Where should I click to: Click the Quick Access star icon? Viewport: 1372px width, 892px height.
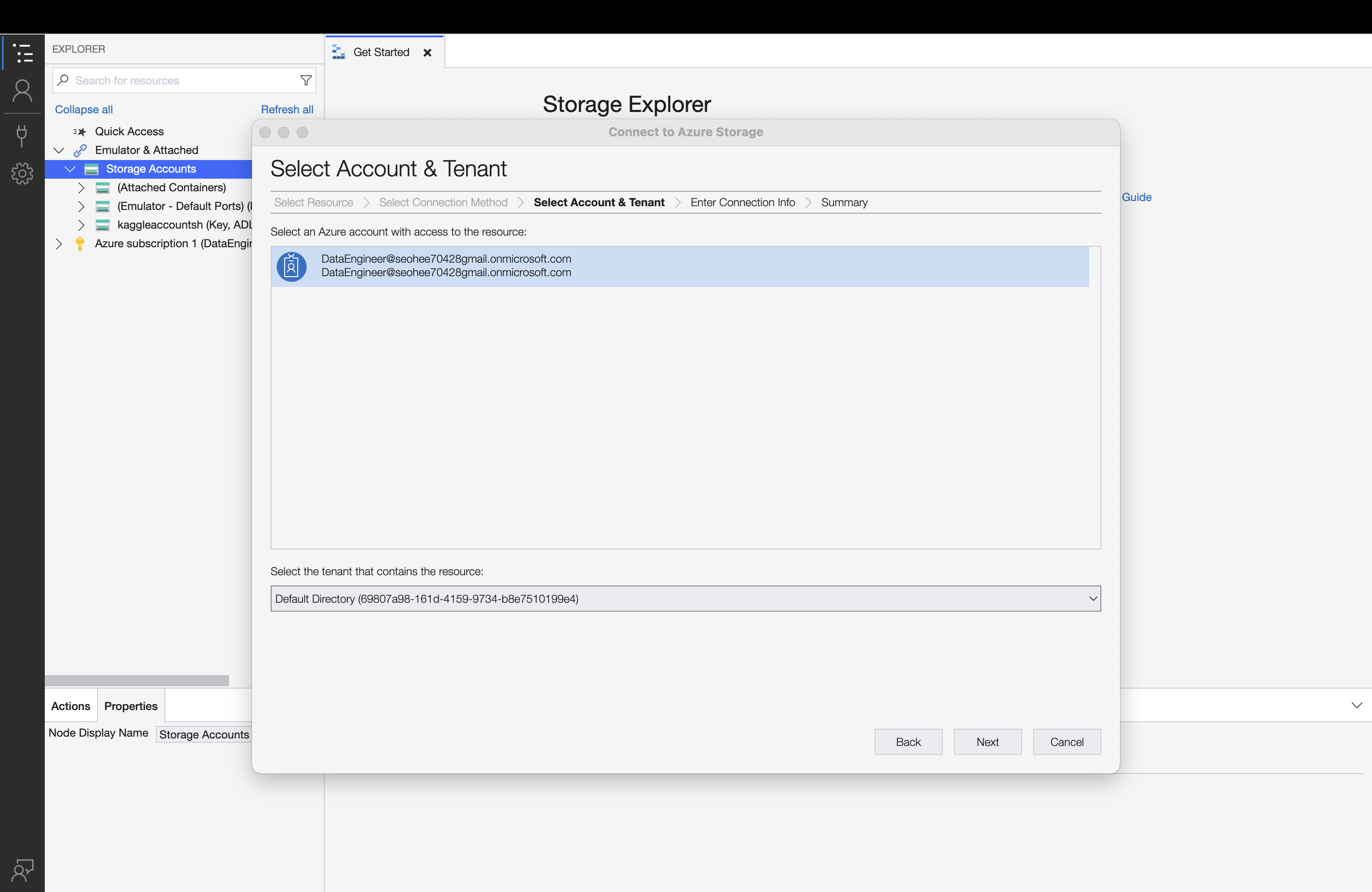click(79, 132)
